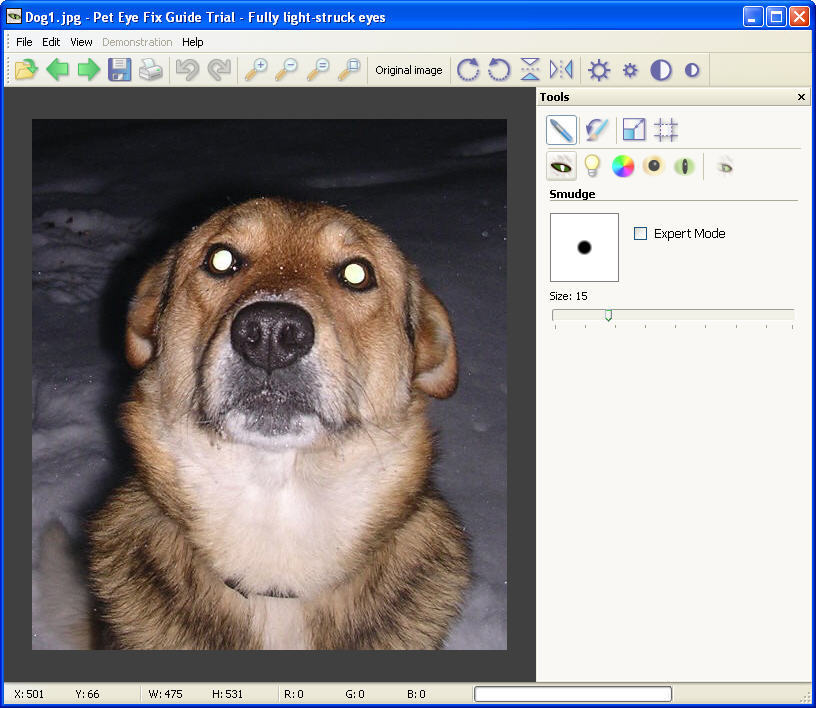Open the Help menu
This screenshot has height=708, width=816.
193,42
